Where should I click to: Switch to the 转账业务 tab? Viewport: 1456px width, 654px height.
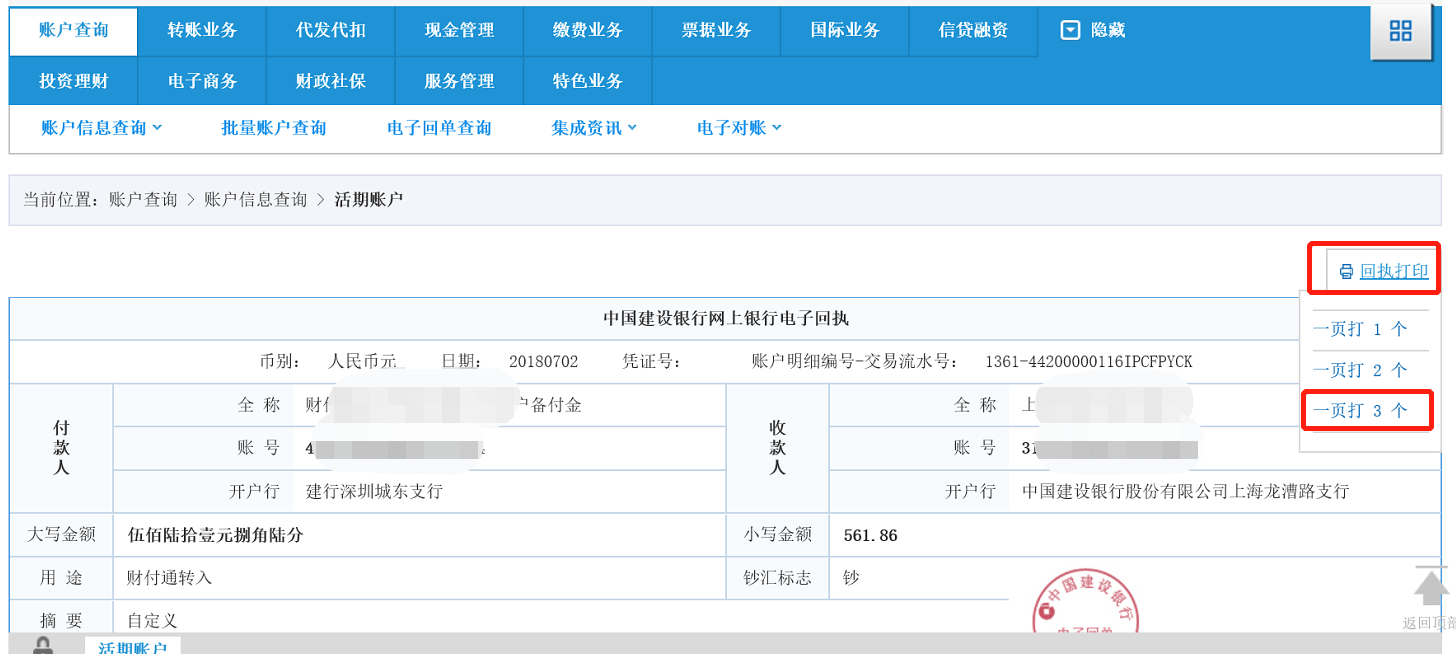(x=202, y=30)
